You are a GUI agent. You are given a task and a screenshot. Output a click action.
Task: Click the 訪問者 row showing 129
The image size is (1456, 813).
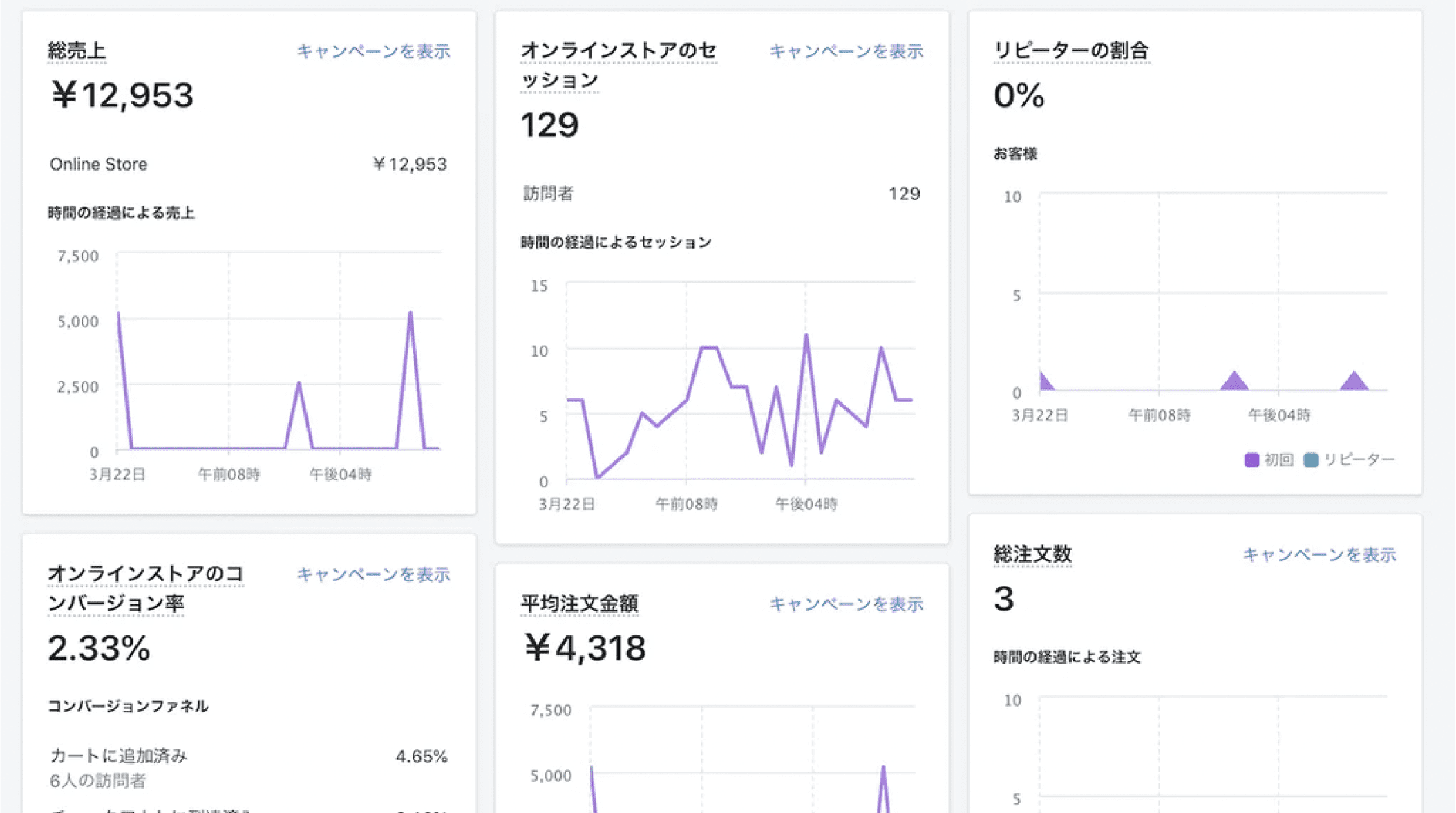pos(721,194)
